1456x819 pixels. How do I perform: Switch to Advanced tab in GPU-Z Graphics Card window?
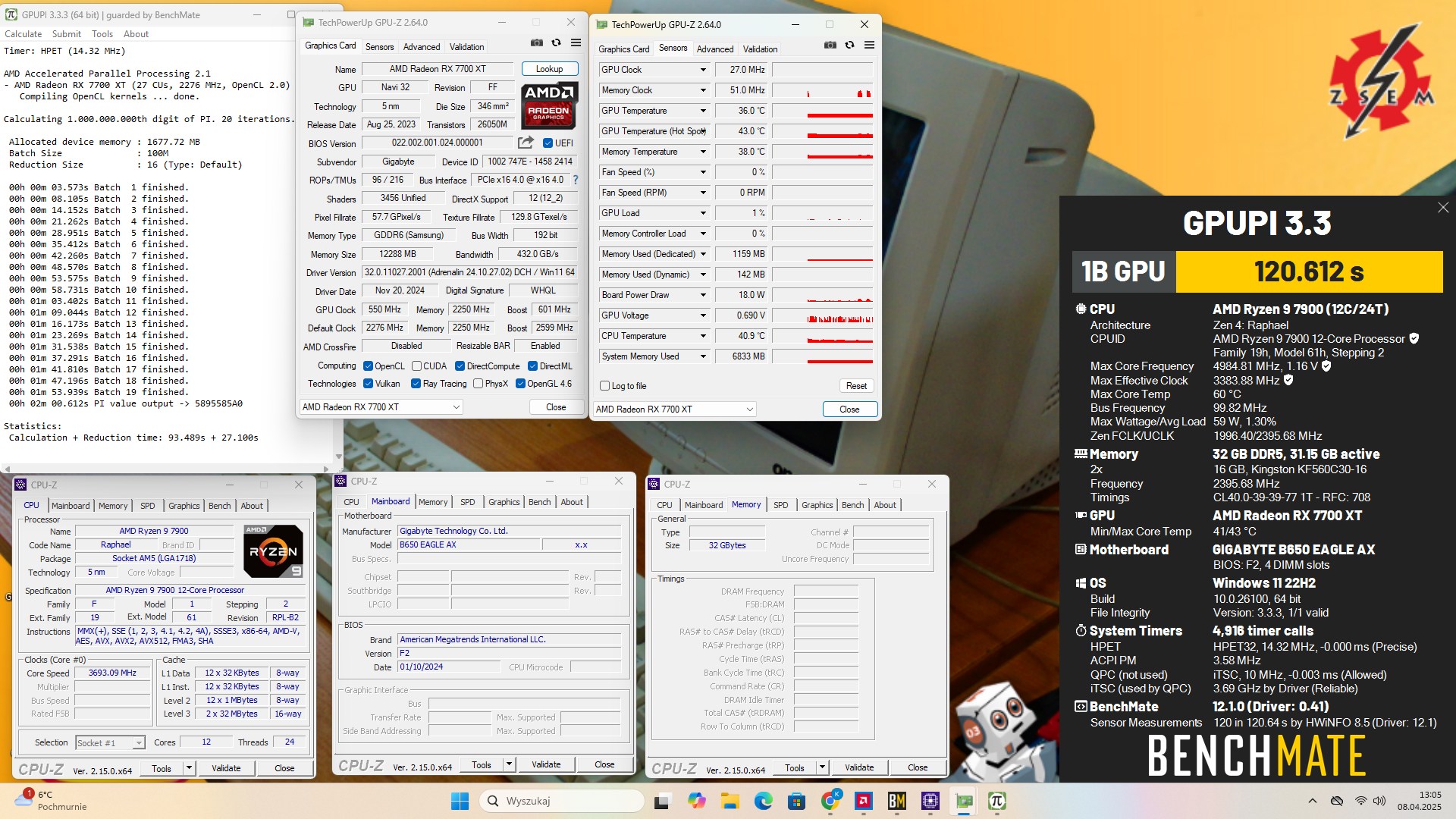422,47
